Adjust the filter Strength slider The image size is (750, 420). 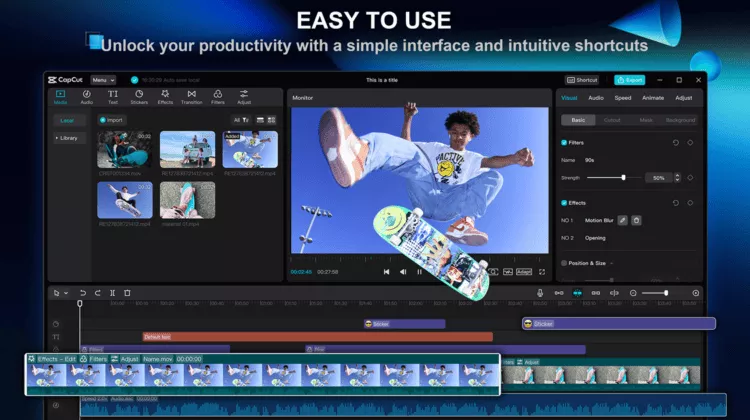(623, 177)
